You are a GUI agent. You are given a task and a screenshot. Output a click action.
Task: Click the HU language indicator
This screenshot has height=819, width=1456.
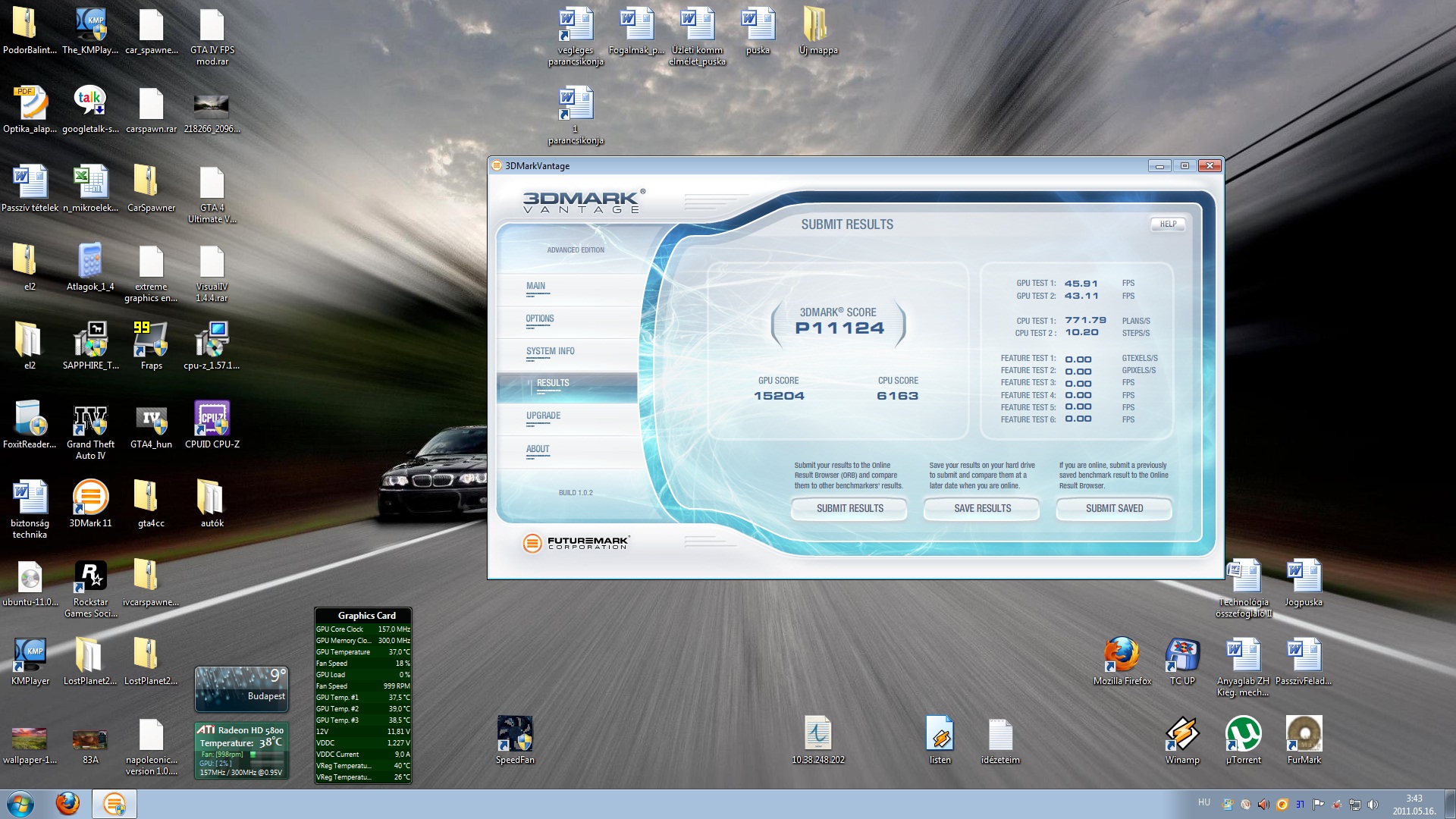coord(1204,802)
